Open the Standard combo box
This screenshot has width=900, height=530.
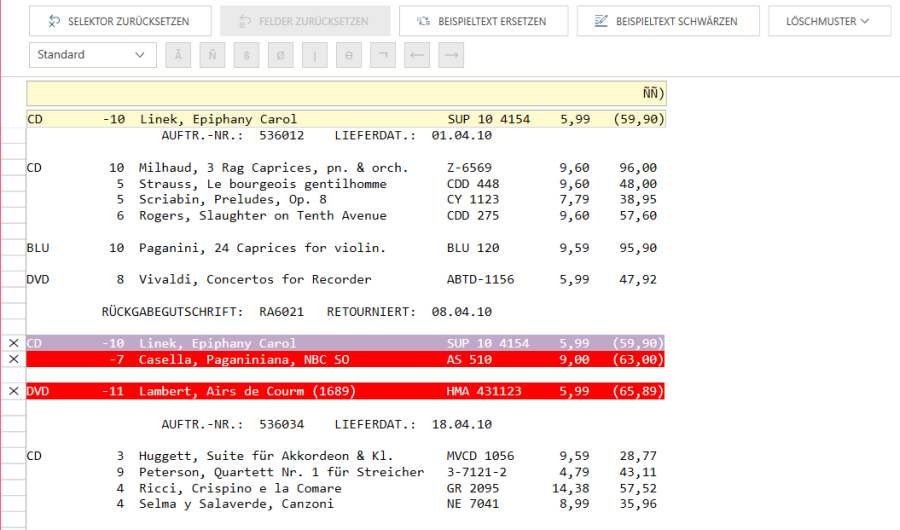(x=92, y=55)
